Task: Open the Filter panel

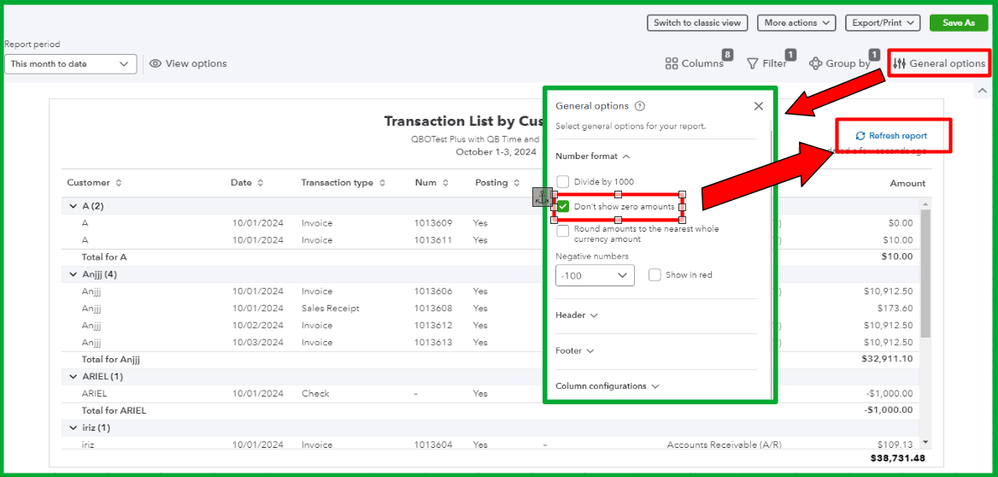Action: tap(767, 64)
